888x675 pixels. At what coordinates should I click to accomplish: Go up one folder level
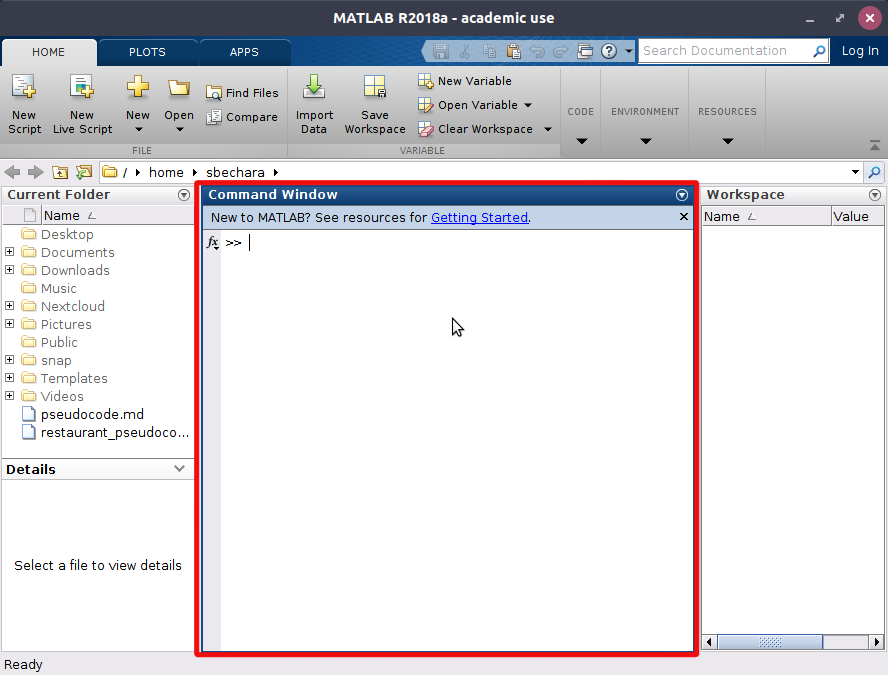click(59, 172)
